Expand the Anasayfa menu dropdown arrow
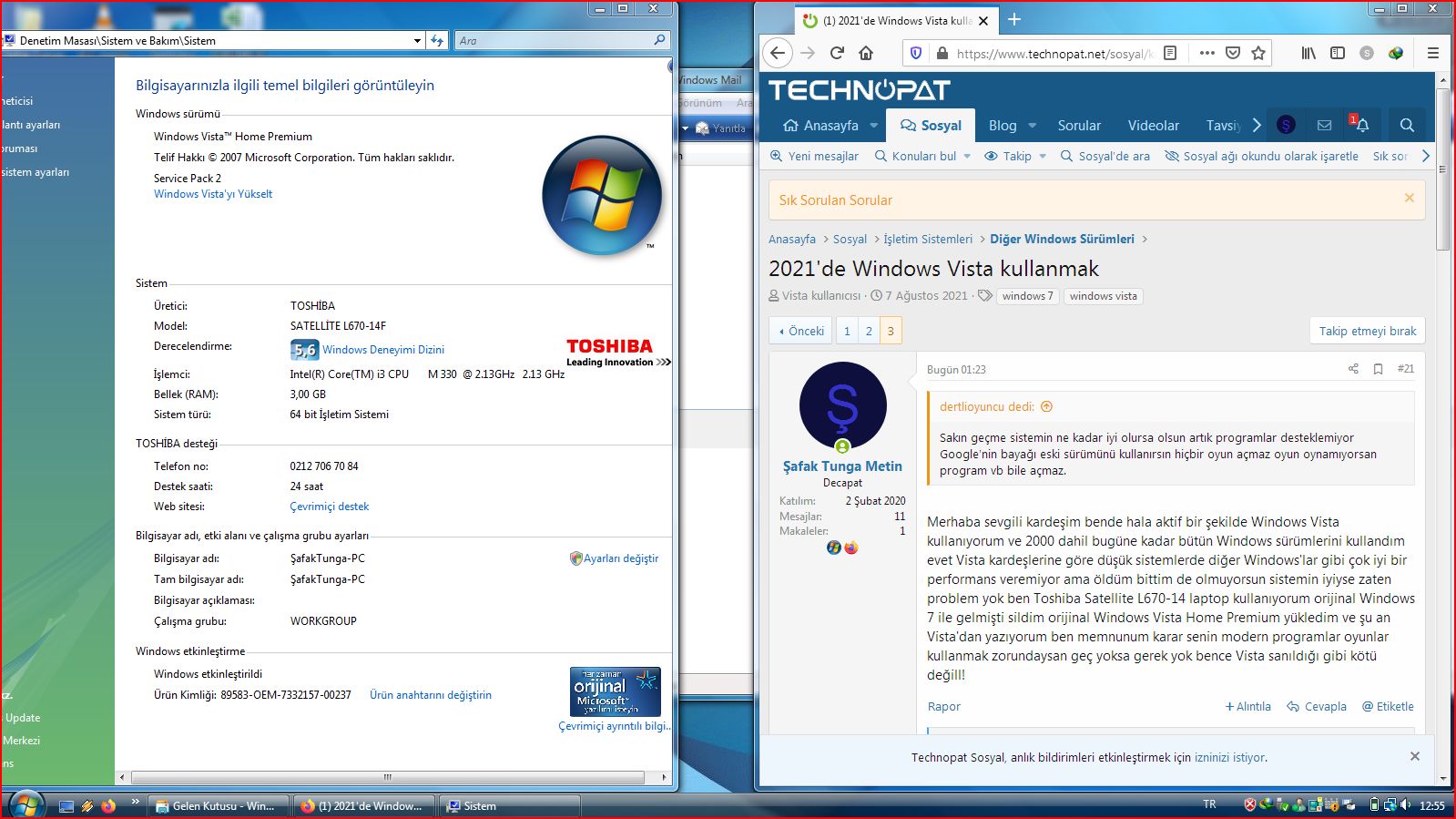Viewport: 1456px width, 819px height. (x=874, y=126)
